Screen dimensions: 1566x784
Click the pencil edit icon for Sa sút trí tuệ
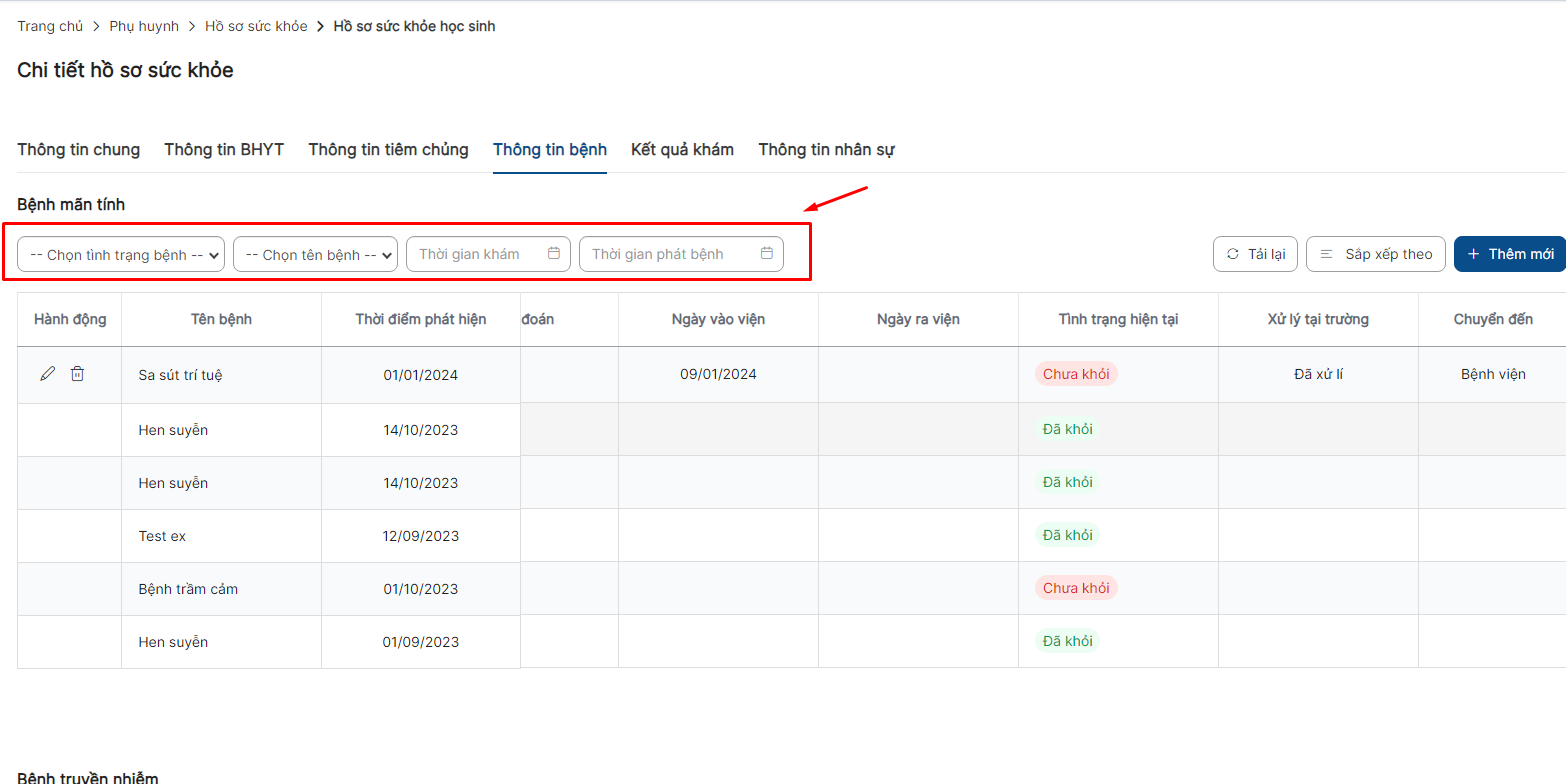click(48, 374)
